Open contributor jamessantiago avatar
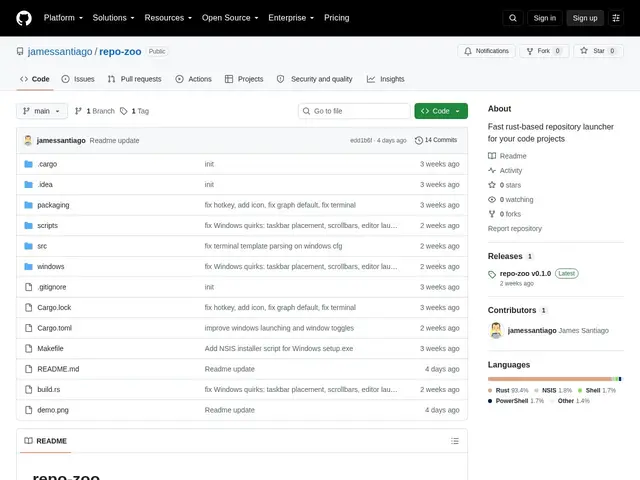The height and width of the screenshot is (480, 640). click(496, 330)
